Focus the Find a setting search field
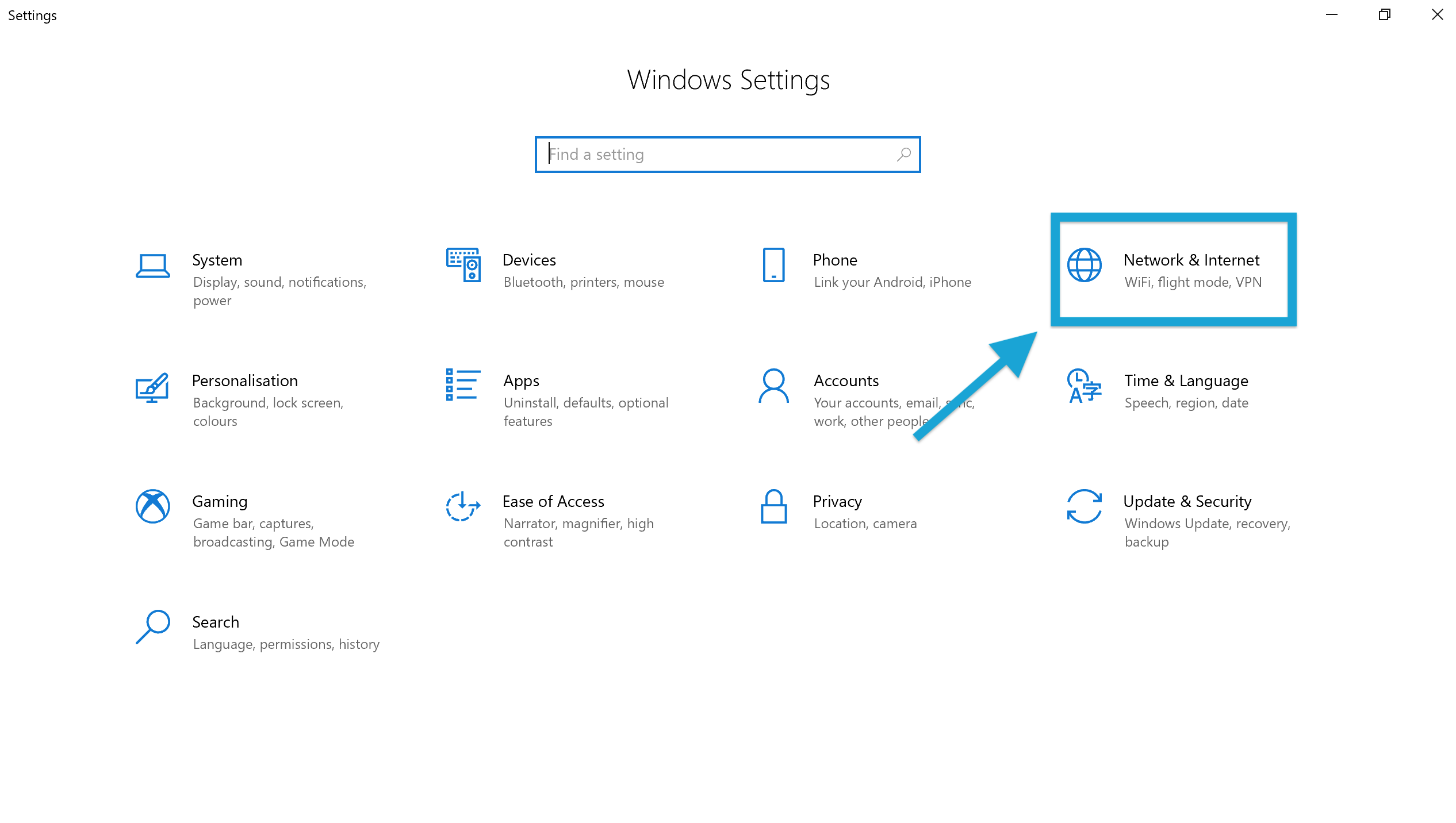 pyautogui.click(x=727, y=155)
